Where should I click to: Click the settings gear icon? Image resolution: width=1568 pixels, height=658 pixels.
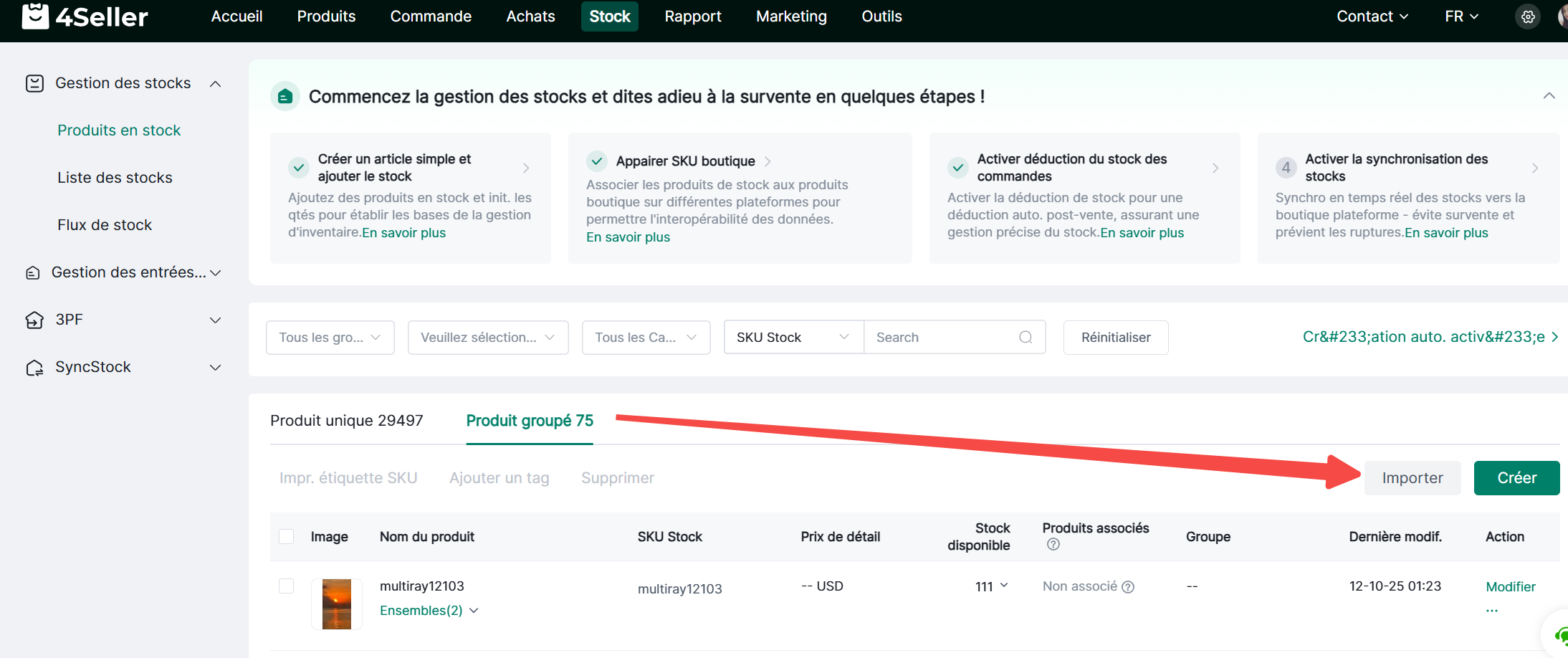tap(1528, 16)
